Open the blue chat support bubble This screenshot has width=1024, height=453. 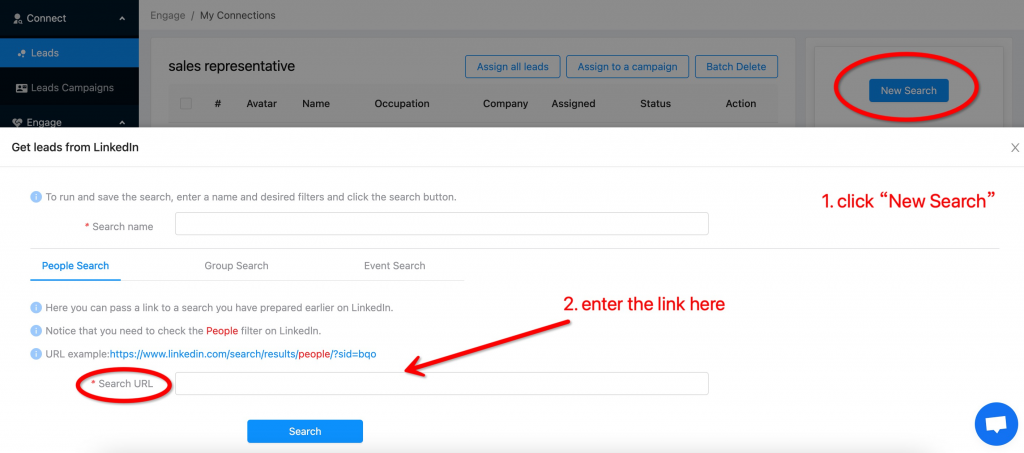click(x=995, y=424)
